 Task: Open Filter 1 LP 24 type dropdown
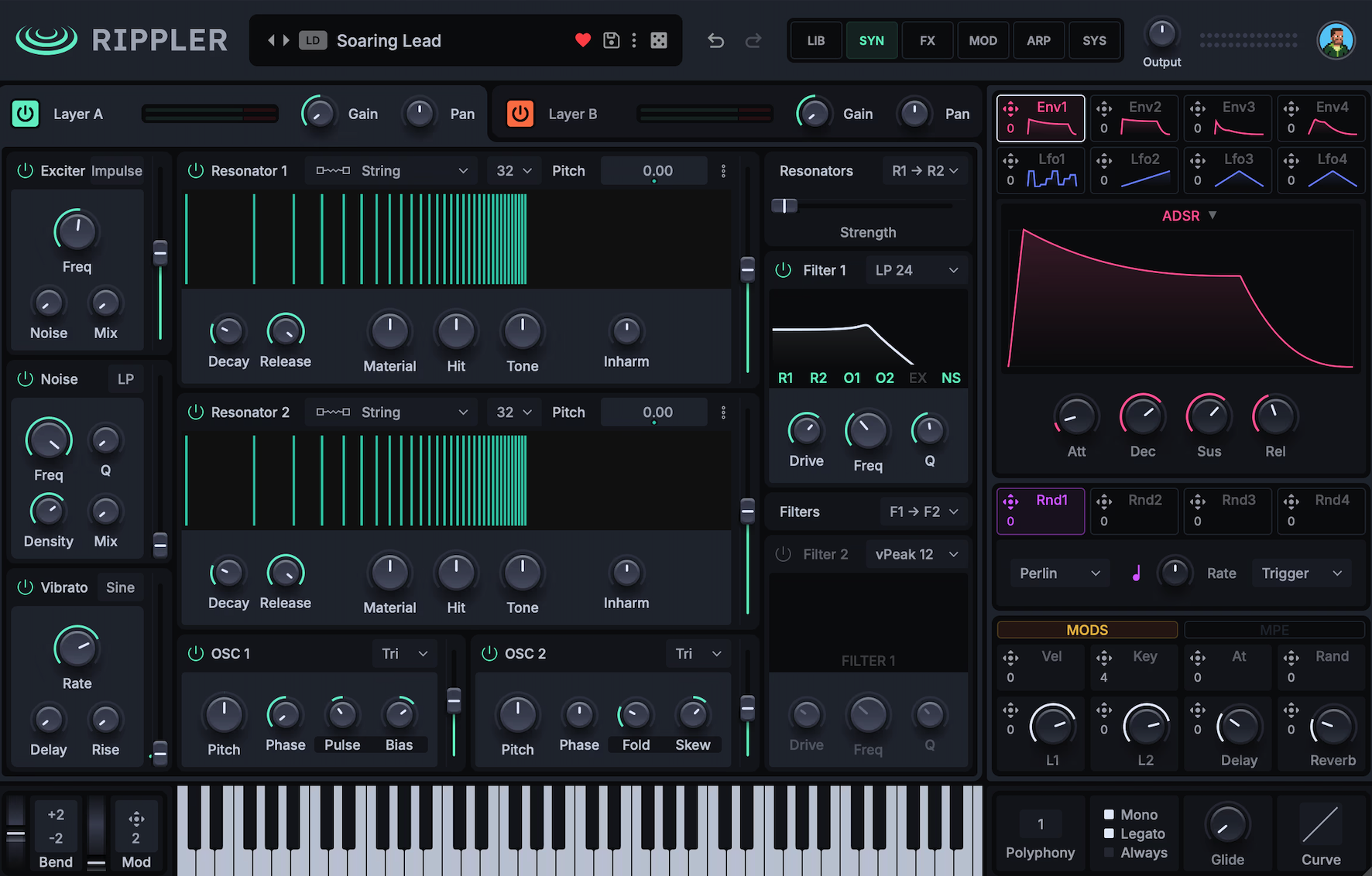click(x=917, y=270)
